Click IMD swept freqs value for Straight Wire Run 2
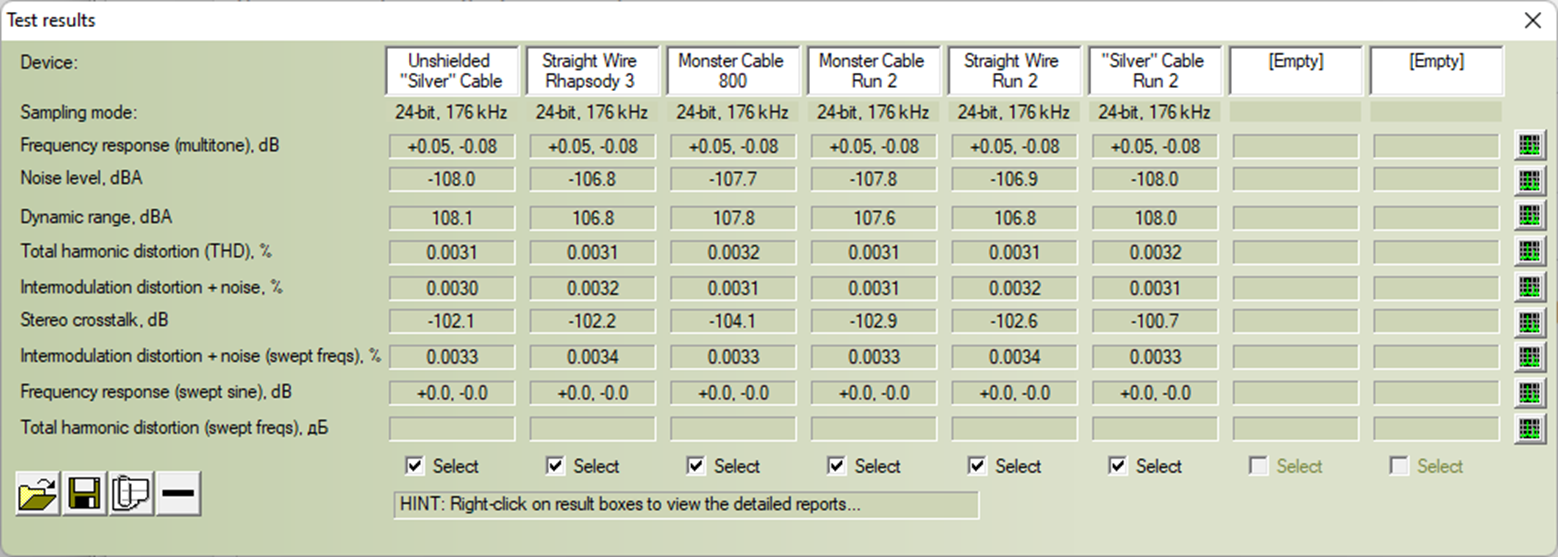The width and height of the screenshot is (1558, 557). [1014, 357]
